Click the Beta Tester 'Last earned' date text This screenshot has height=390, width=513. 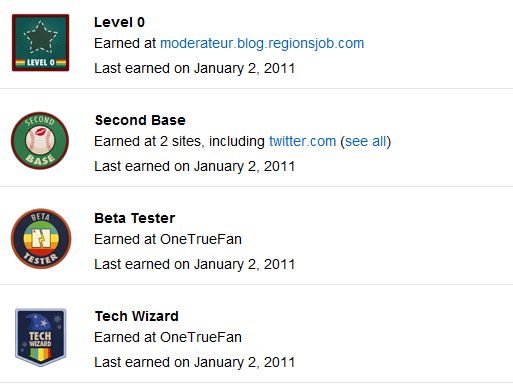(x=195, y=264)
